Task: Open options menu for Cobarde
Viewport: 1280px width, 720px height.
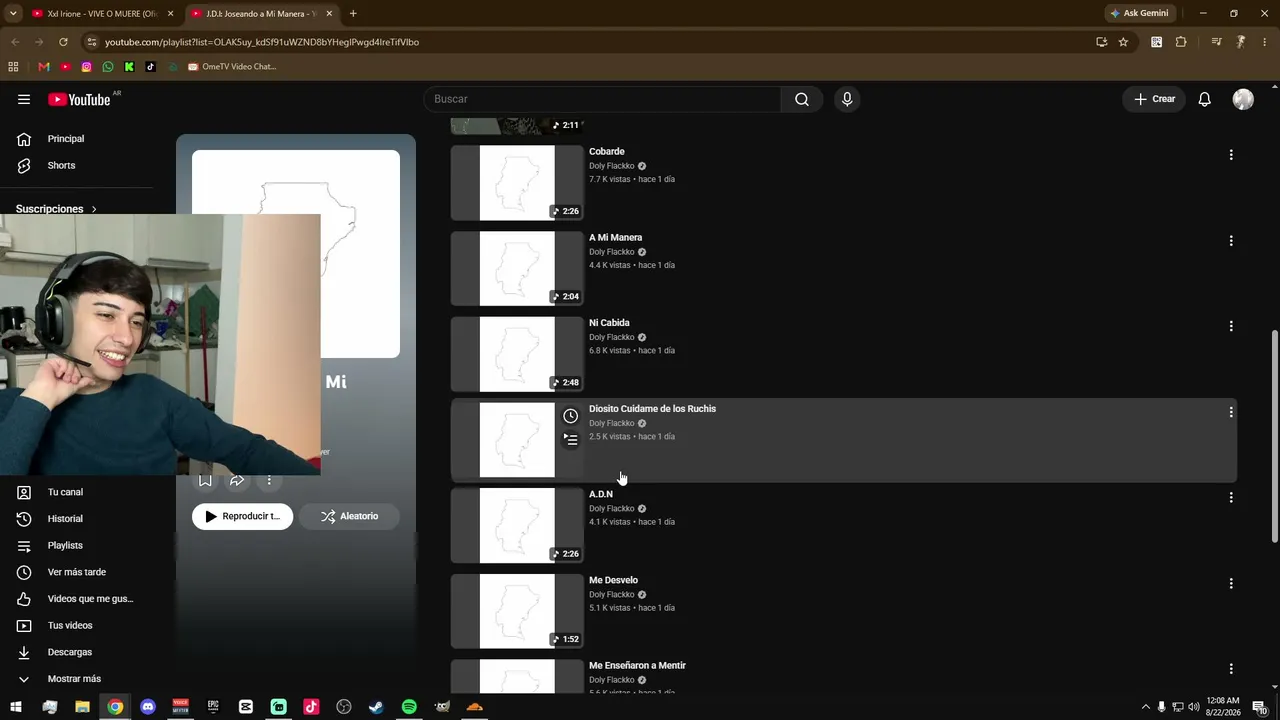Action: (1231, 155)
